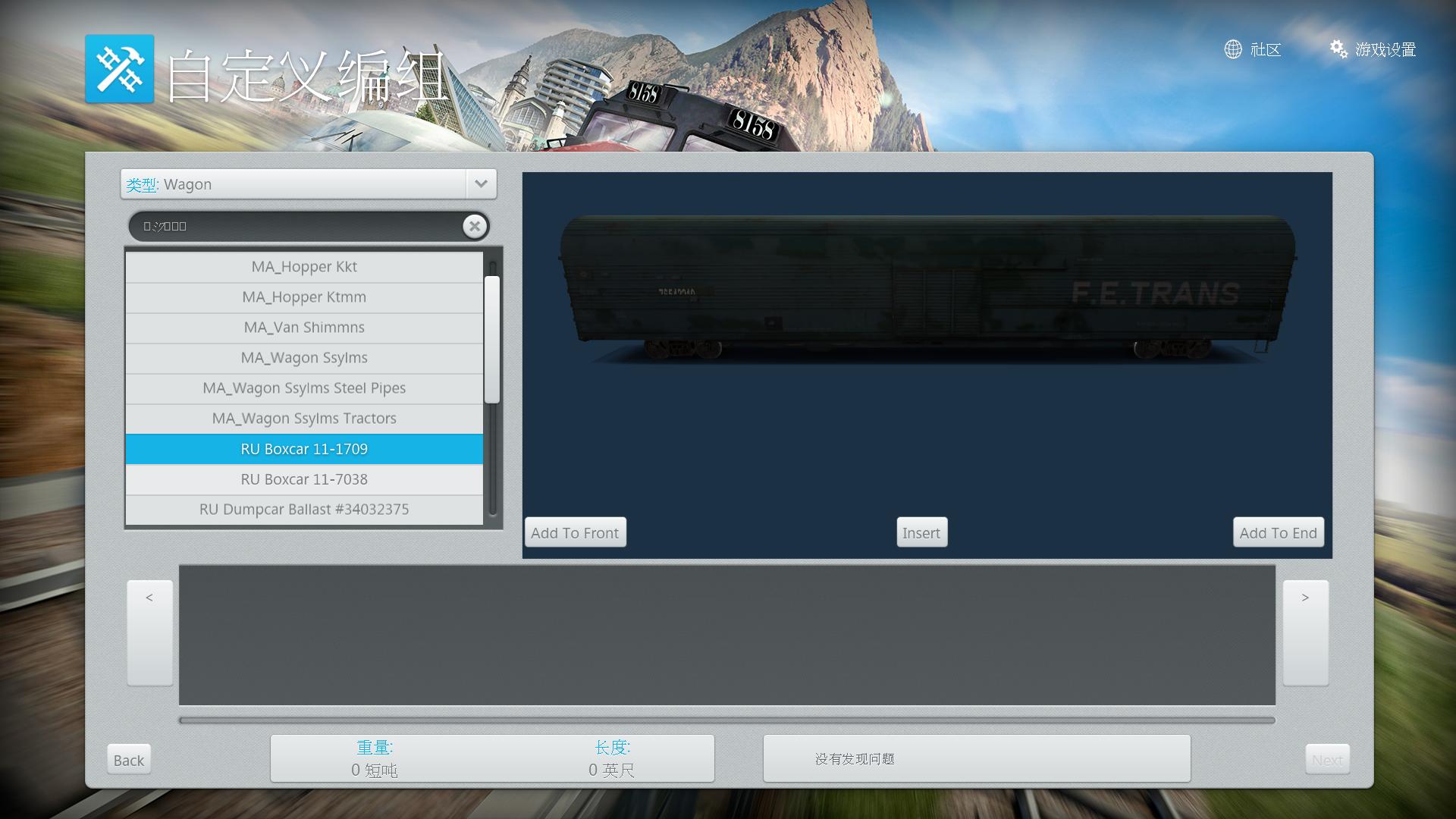
Task: Click the horizontal consist slider bar
Action: click(x=726, y=720)
